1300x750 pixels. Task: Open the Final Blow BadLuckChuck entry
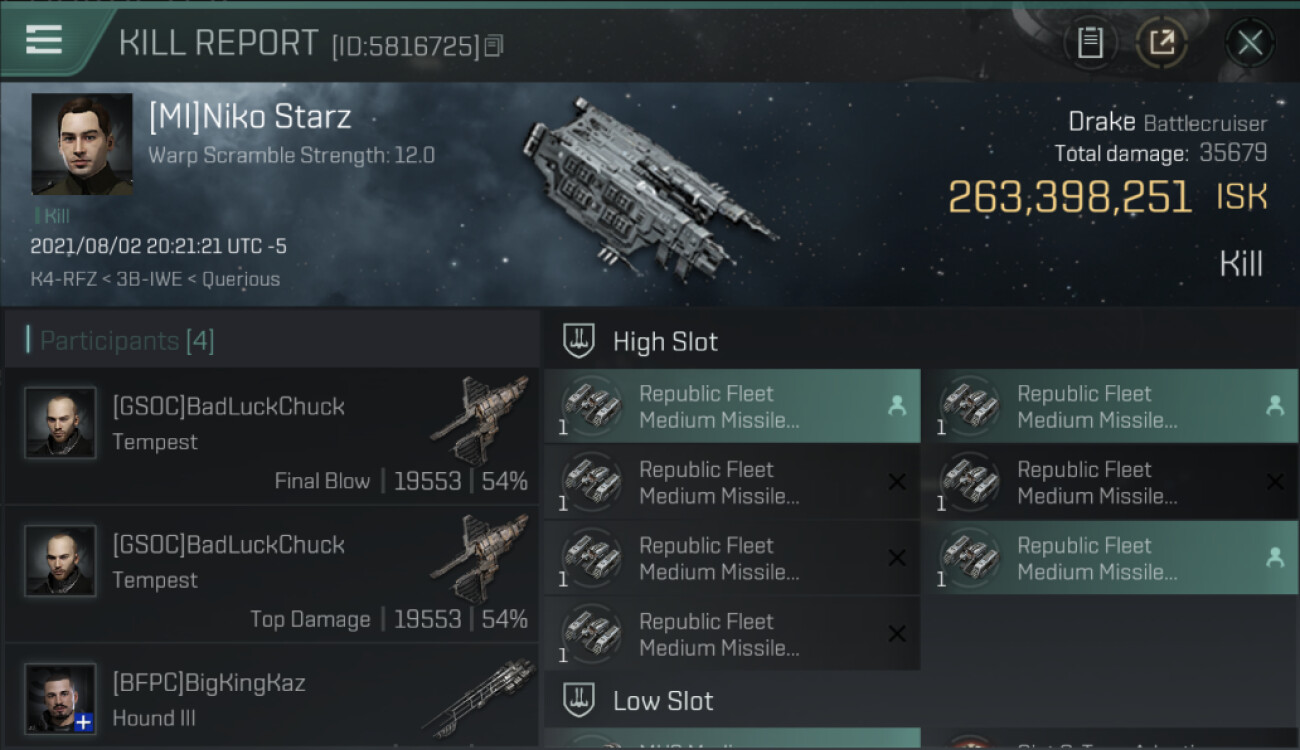272,437
